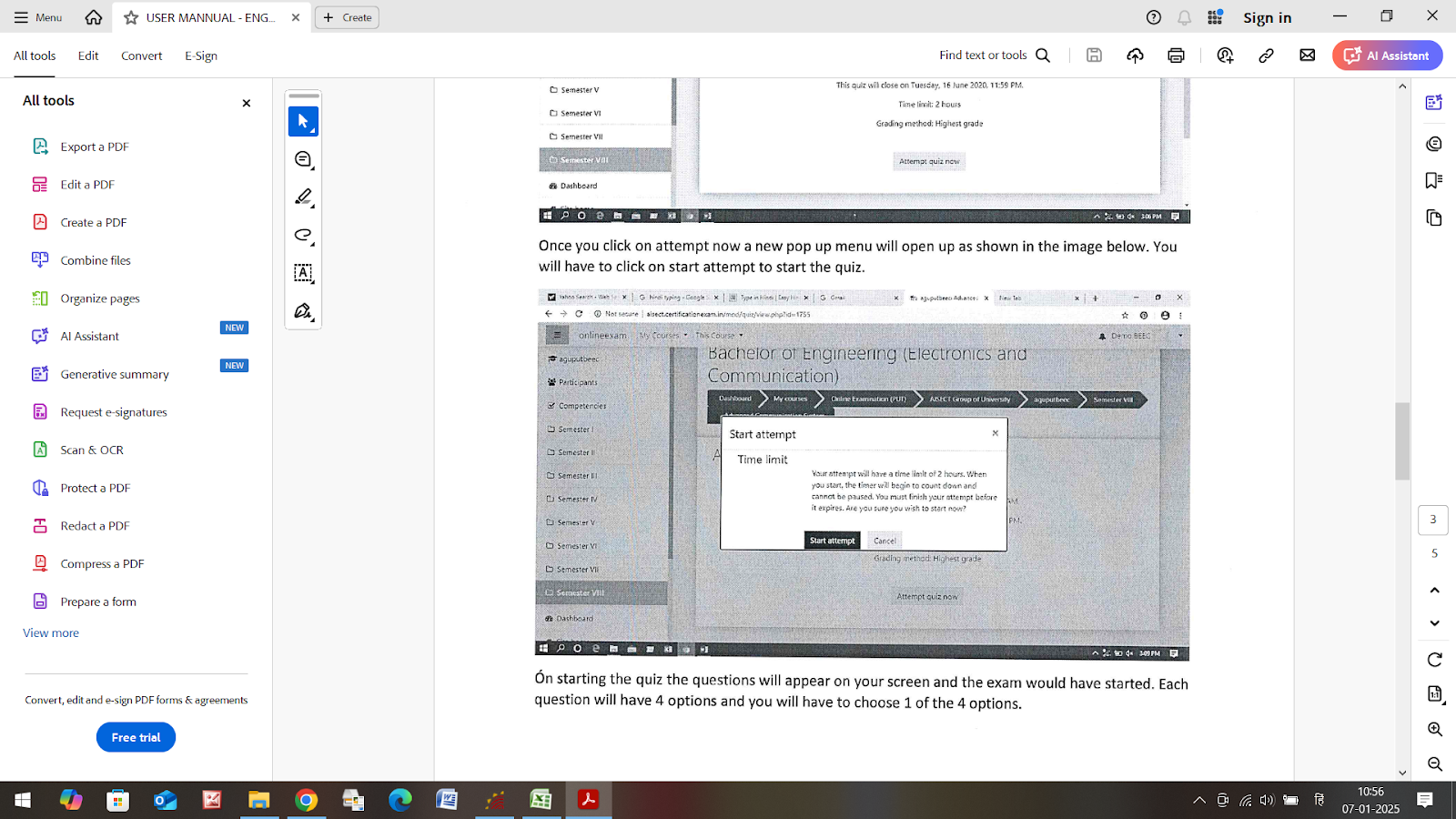The width and height of the screenshot is (1456, 819).
Task: Open the Edit tab
Action: [88, 56]
